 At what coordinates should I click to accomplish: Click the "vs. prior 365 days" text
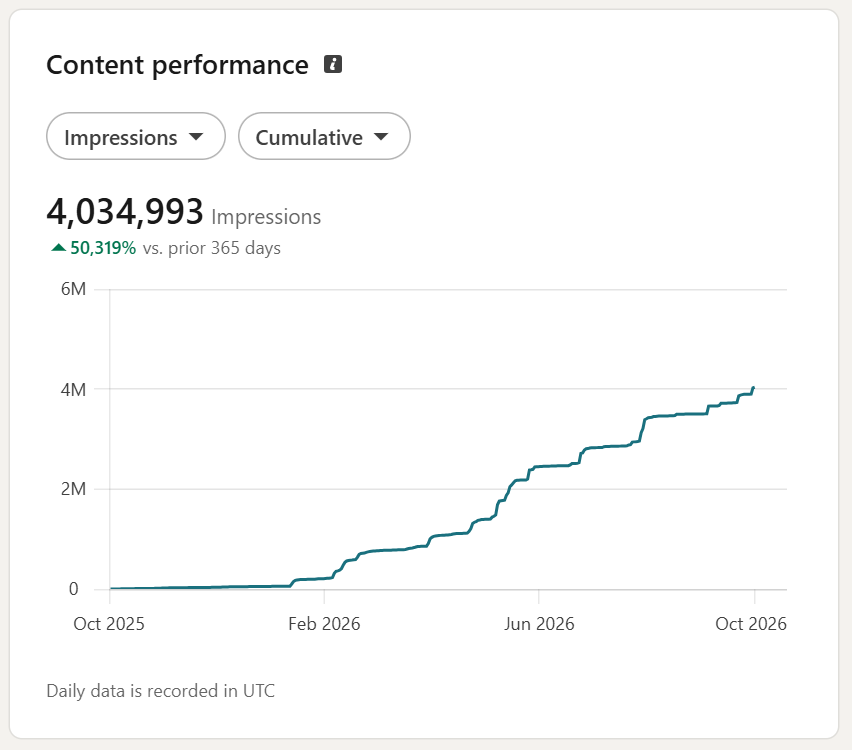pyautogui.click(x=212, y=248)
